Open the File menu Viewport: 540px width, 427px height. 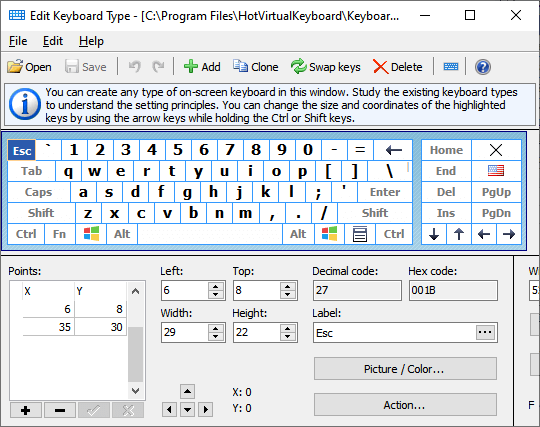18,41
